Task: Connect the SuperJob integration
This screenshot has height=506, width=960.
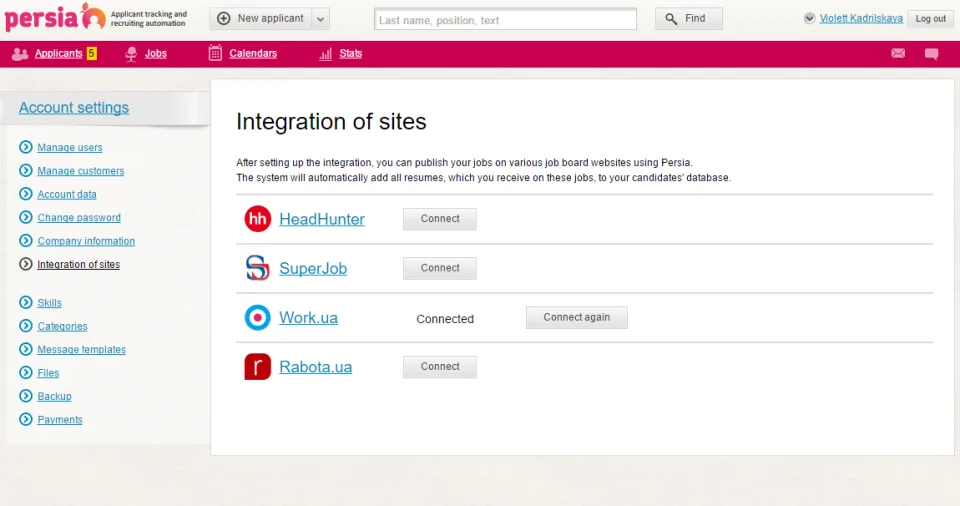Action: [440, 268]
